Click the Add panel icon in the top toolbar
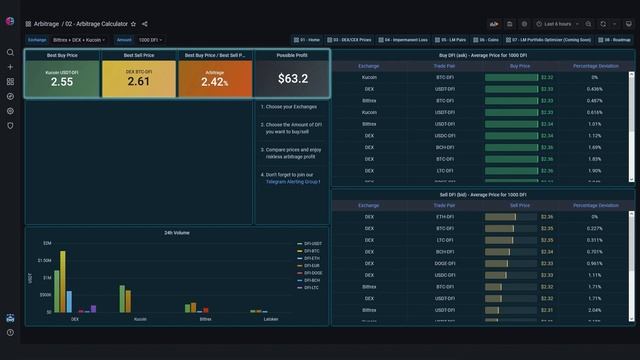640x360 pixels. (494, 24)
